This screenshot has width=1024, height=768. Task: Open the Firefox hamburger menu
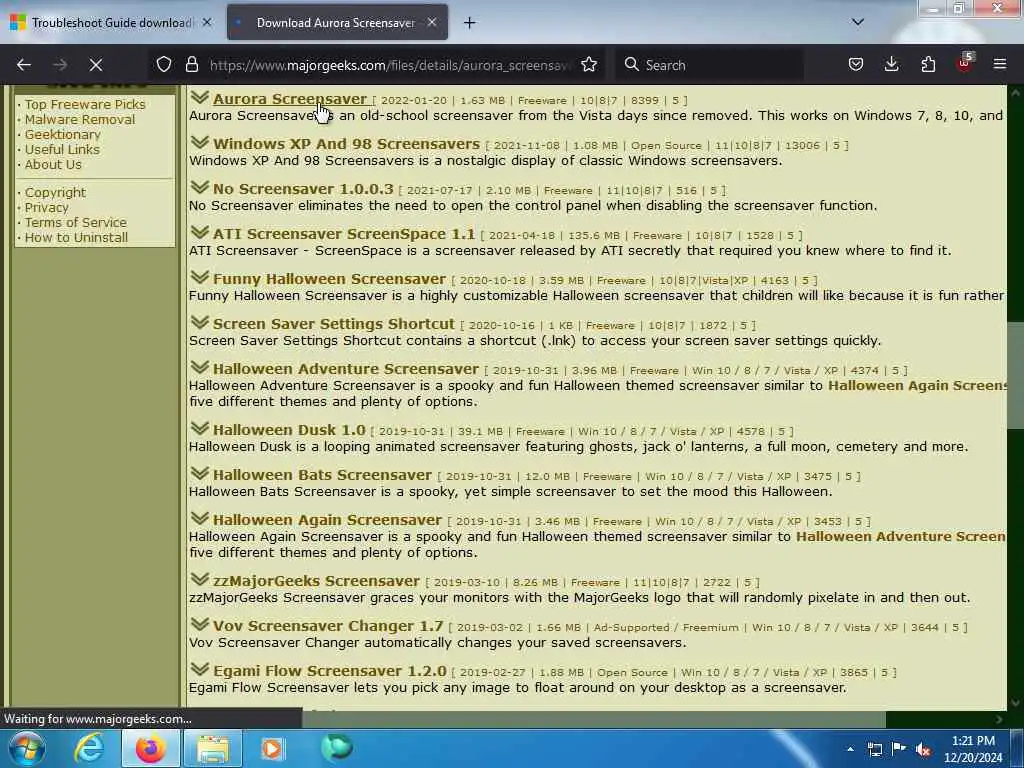pos(1000,64)
